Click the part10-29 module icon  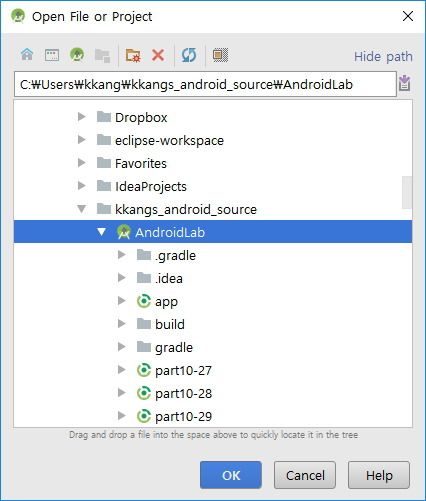click(x=144, y=416)
